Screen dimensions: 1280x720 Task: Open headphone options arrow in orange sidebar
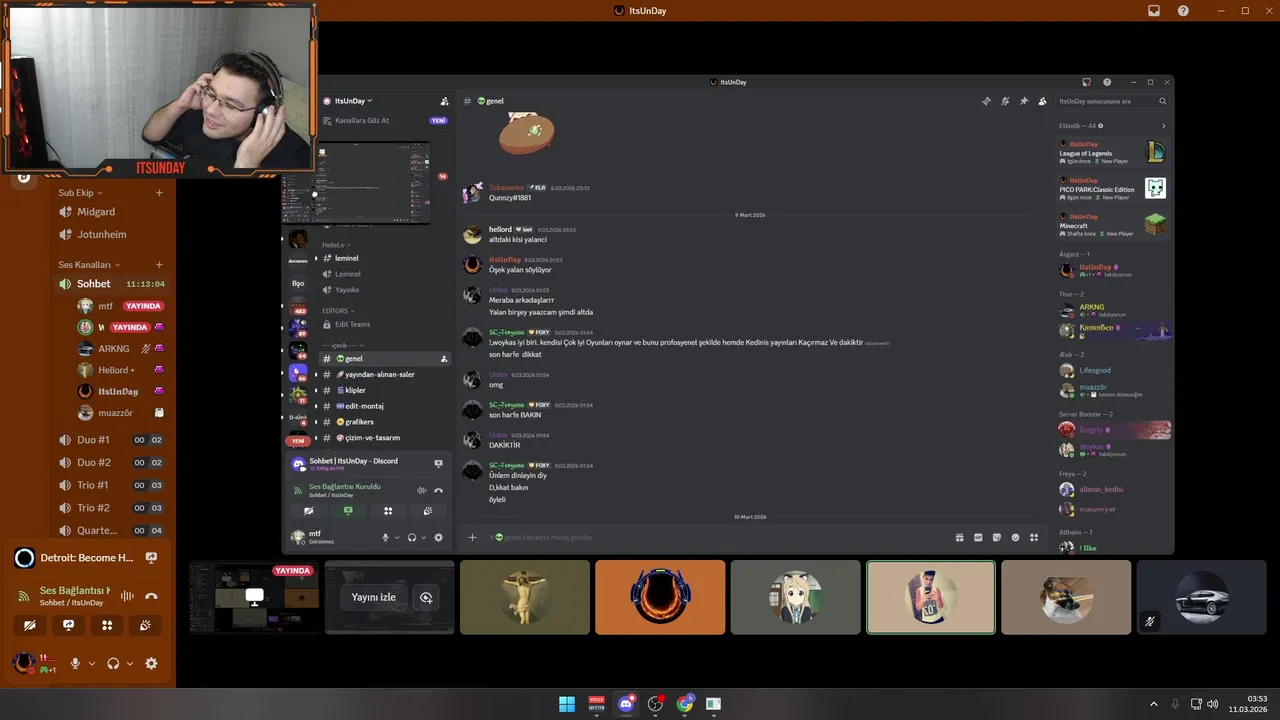coord(130,663)
